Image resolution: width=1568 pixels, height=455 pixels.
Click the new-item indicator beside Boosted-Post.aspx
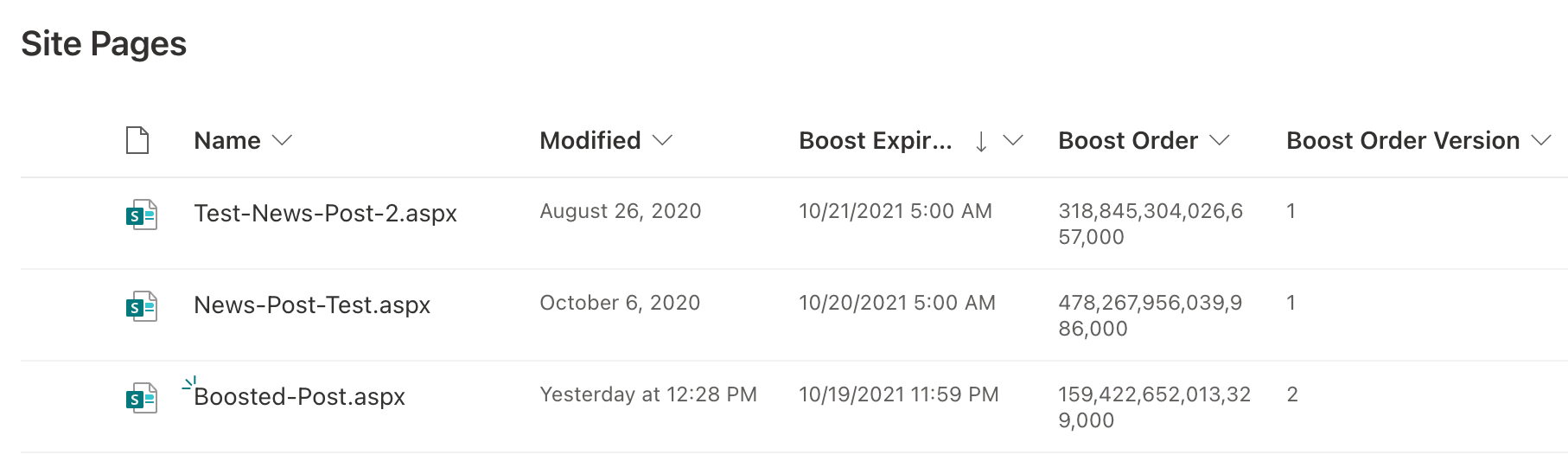tap(189, 383)
